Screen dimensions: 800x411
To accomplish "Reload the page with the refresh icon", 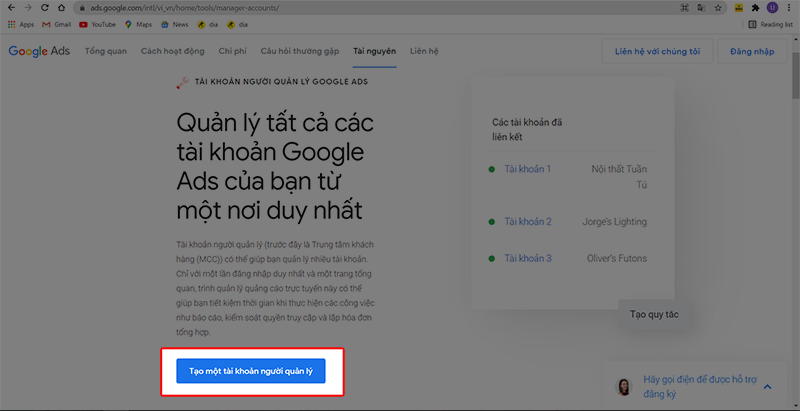I will click(45, 7).
